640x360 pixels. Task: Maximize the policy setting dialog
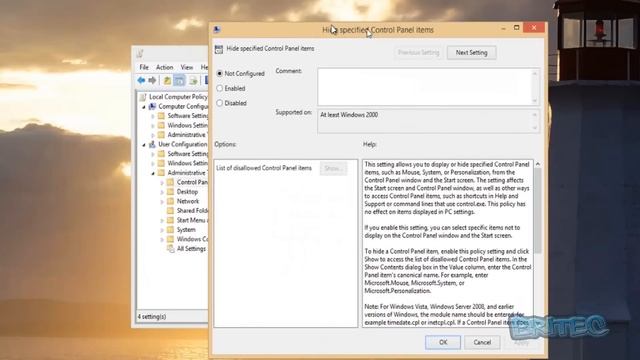click(x=516, y=27)
